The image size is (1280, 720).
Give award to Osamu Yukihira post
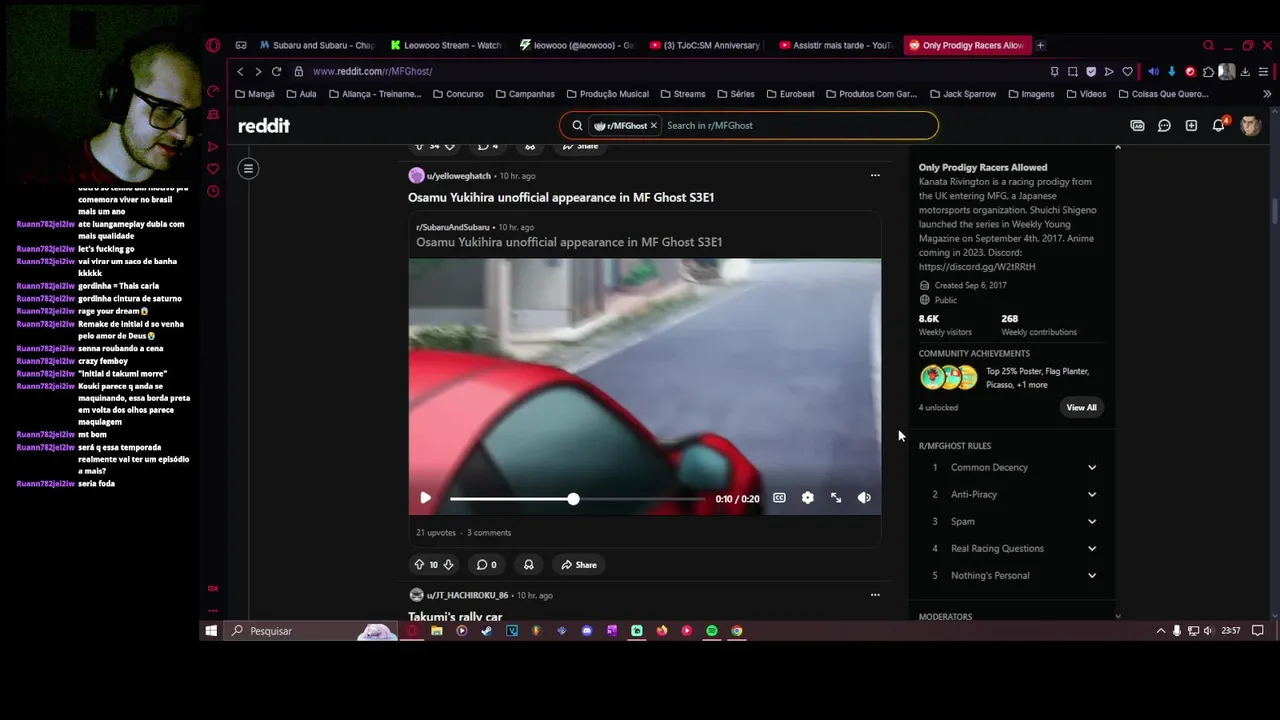pos(528,565)
